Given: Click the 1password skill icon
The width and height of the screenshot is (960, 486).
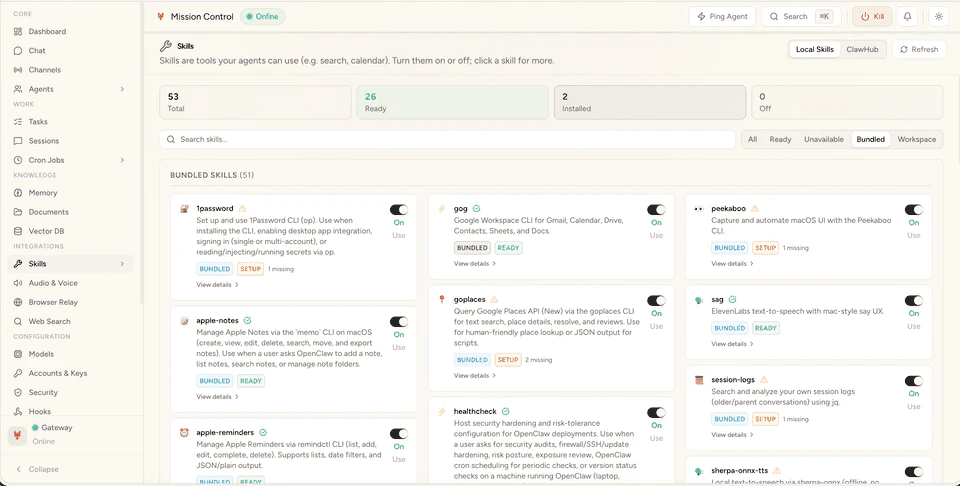Looking at the screenshot, I should (x=184, y=209).
